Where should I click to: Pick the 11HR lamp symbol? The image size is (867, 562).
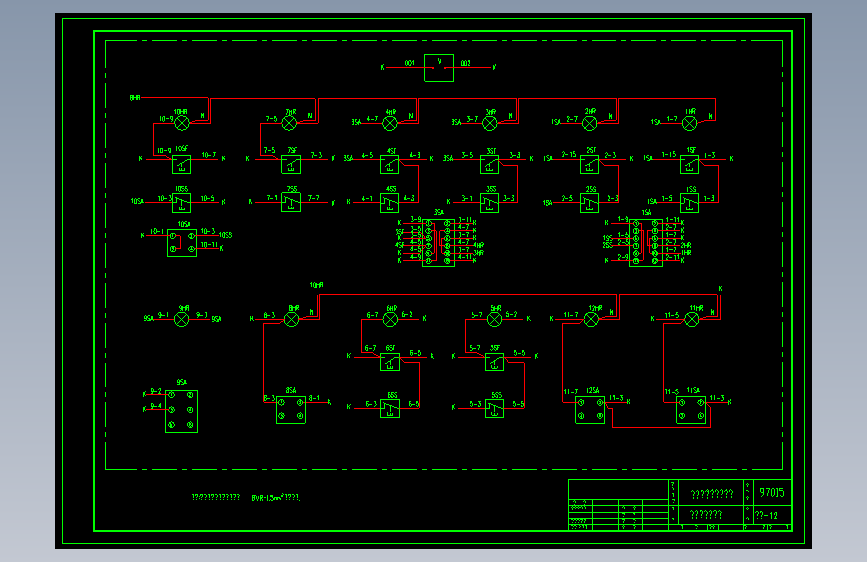692,319
